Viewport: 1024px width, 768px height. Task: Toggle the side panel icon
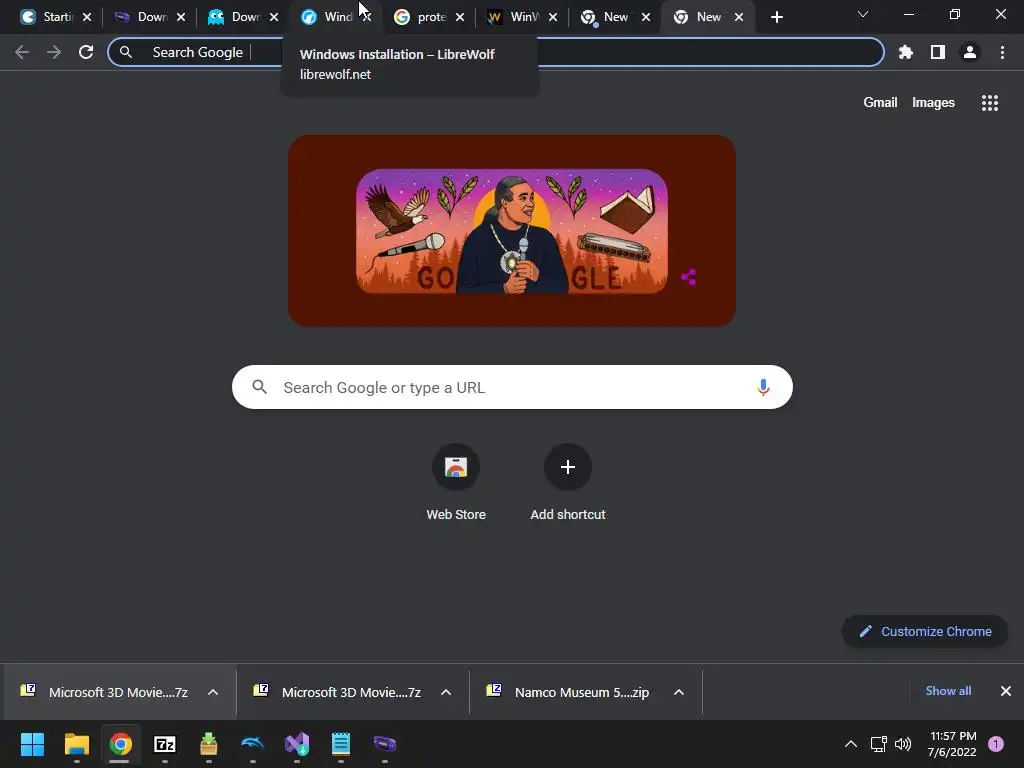tap(937, 52)
